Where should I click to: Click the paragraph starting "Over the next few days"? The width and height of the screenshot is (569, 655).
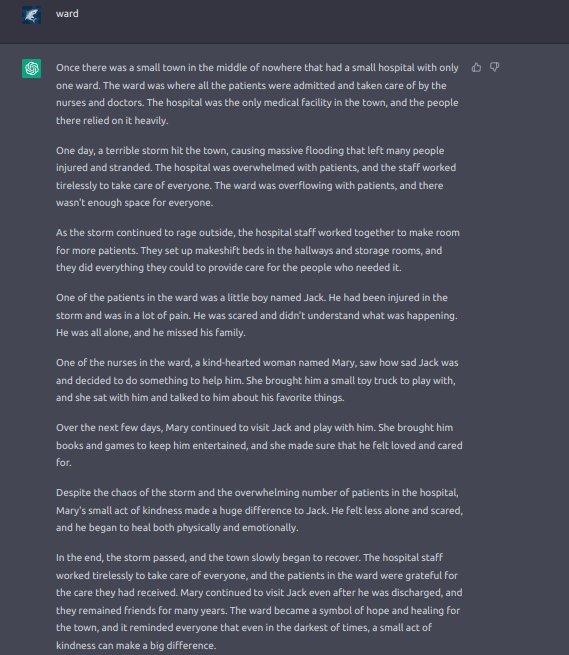259,445
